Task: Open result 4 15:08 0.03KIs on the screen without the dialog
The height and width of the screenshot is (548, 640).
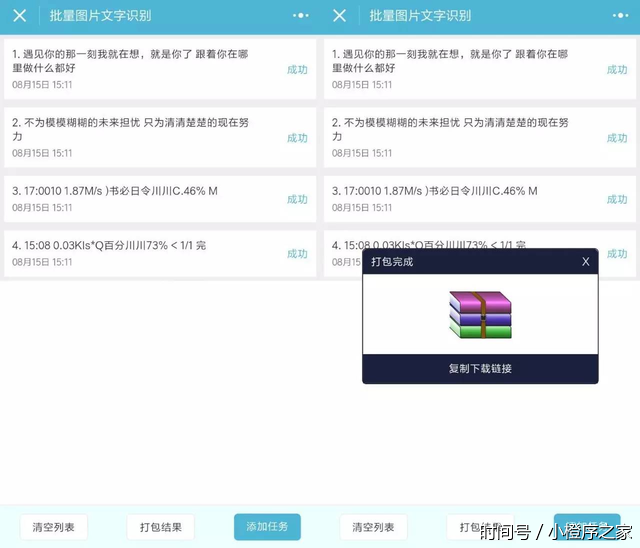Action: click(160, 253)
